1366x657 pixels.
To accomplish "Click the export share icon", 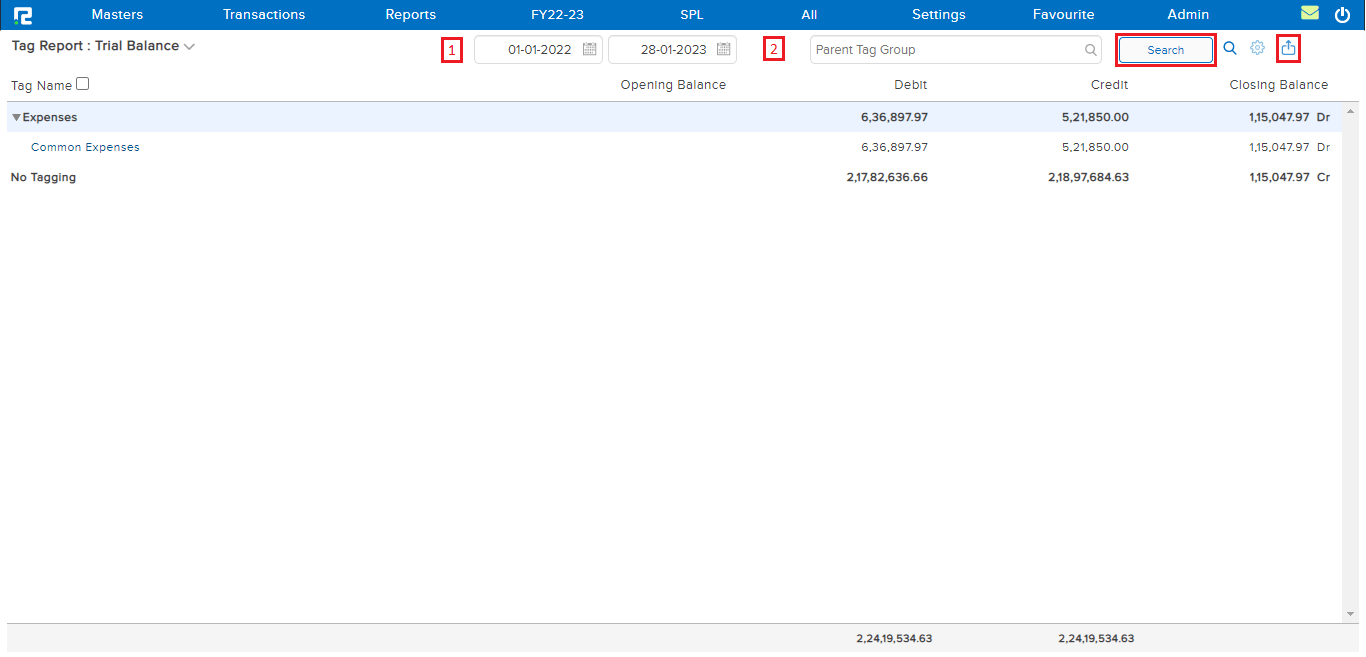I will click(1289, 48).
